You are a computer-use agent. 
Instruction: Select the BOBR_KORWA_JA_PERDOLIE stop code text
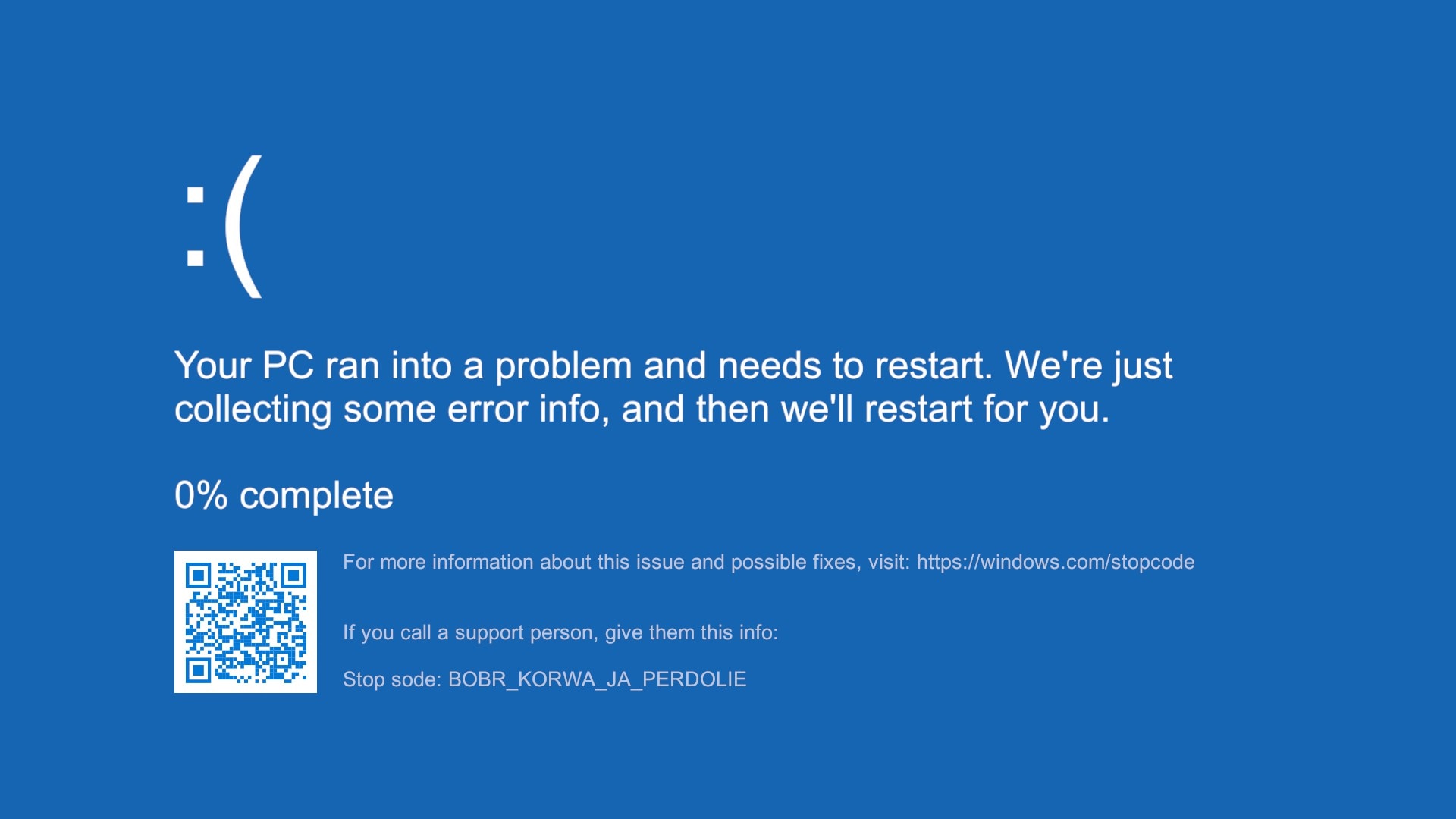[598, 679]
